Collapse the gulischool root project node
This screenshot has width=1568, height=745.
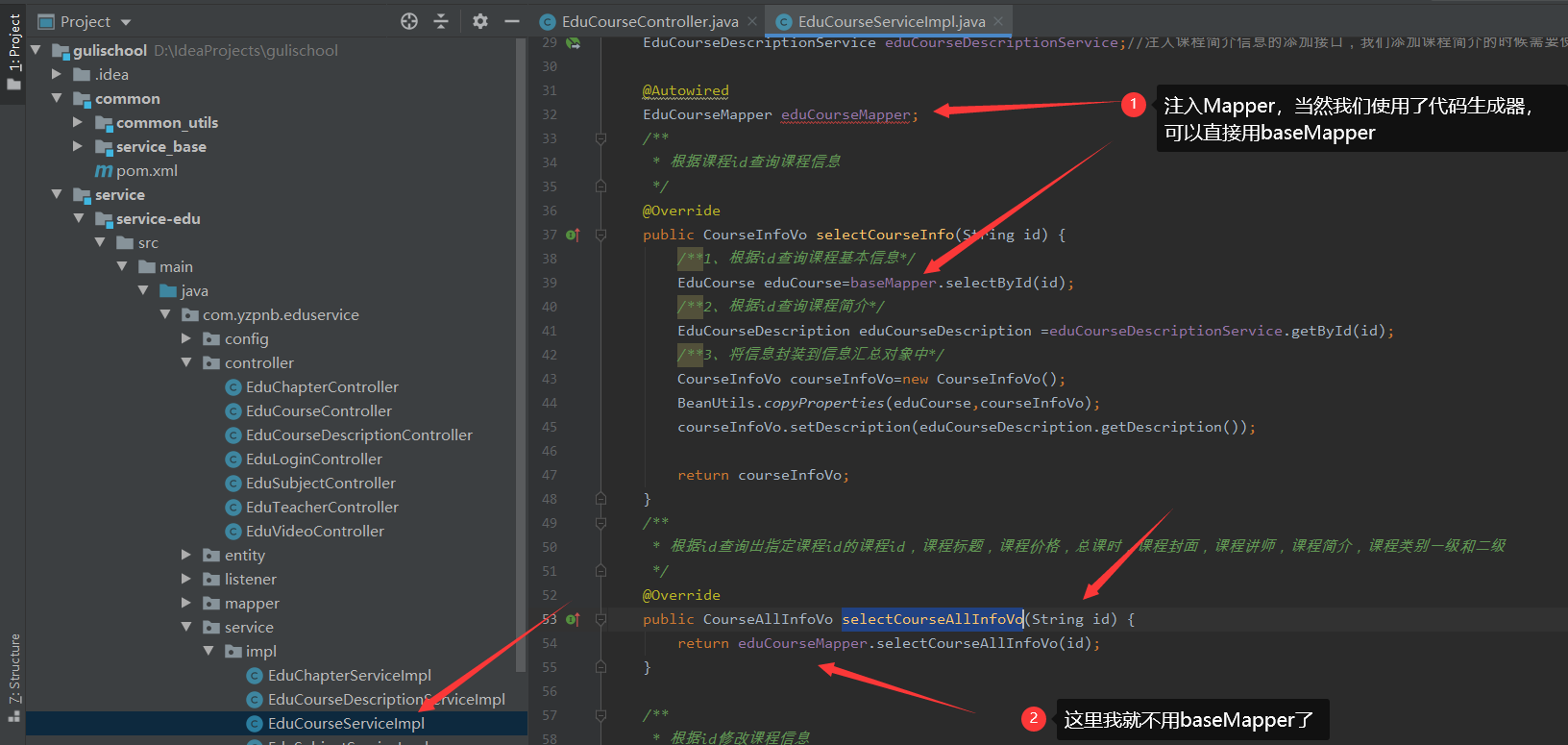pyautogui.click(x=36, y=50)
